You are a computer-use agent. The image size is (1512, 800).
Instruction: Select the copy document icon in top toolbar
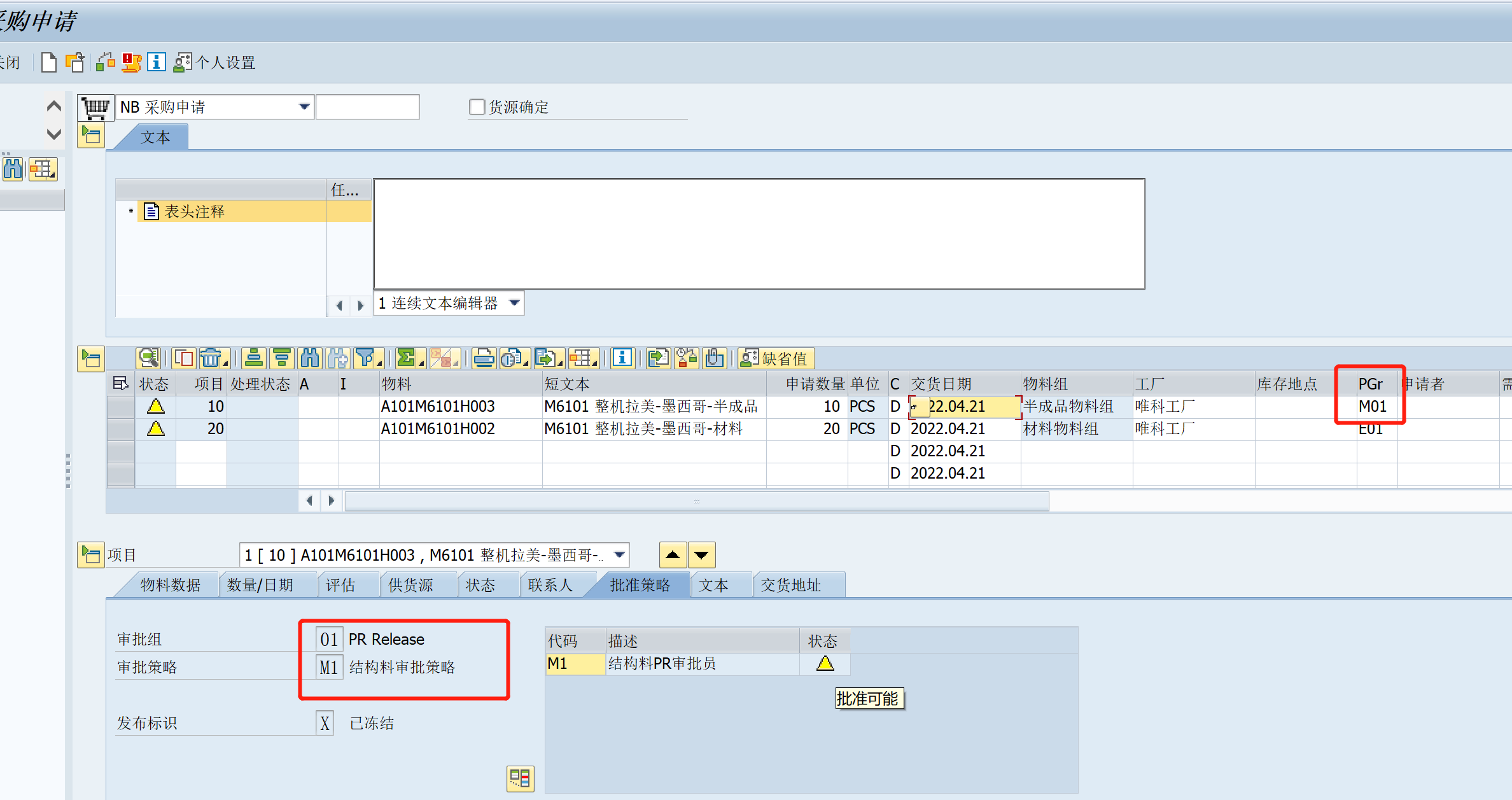tap(74, 62)
